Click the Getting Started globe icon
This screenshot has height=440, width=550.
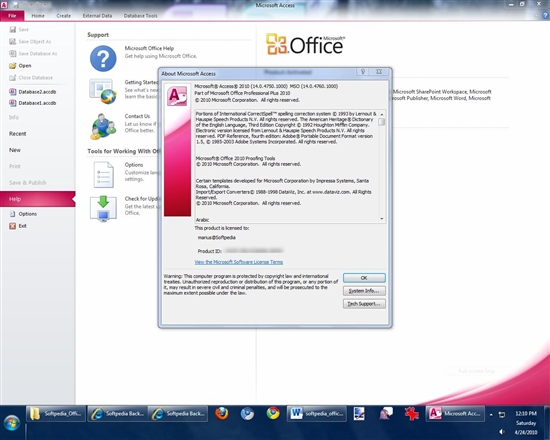click(x=103, y=91)
